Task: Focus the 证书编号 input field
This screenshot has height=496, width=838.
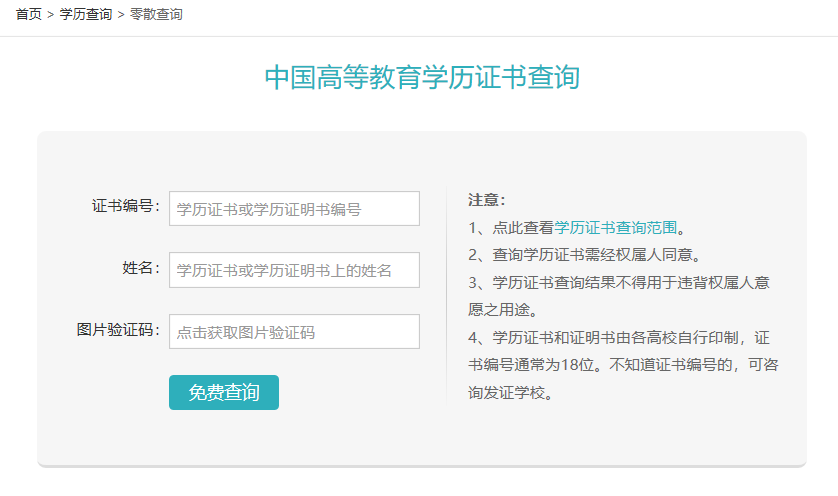Action: pos(294,209)
